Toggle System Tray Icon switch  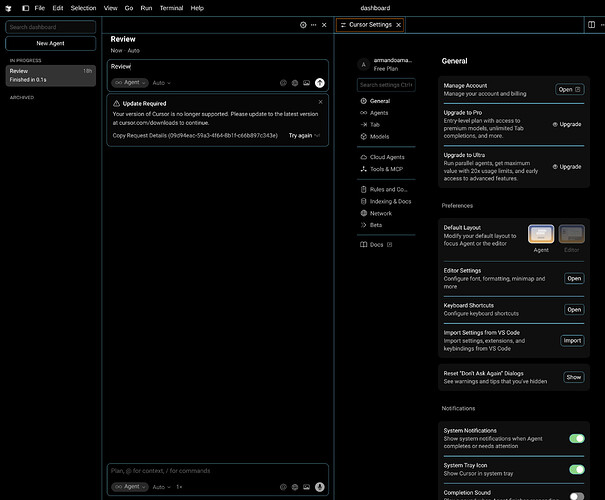tap(577, 469)
